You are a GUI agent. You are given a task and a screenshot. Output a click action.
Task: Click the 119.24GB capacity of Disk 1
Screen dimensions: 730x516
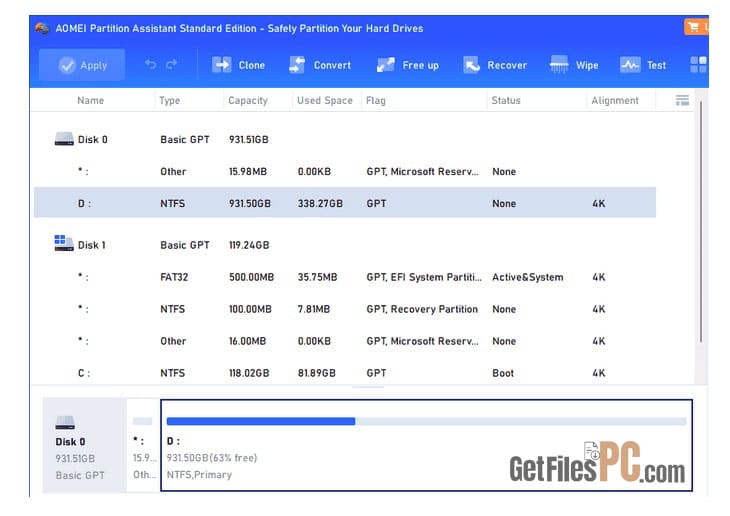tap(249, 245)
